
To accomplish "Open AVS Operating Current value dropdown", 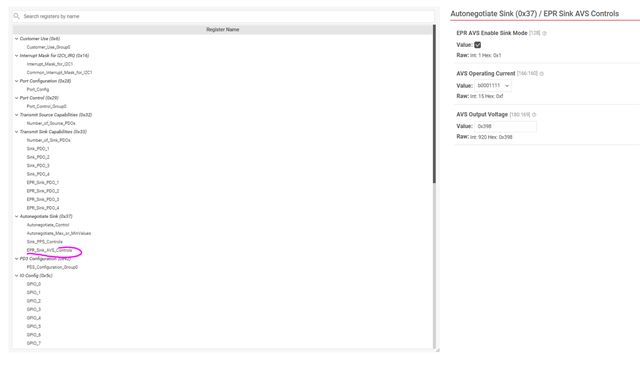I will coord(493,86).
